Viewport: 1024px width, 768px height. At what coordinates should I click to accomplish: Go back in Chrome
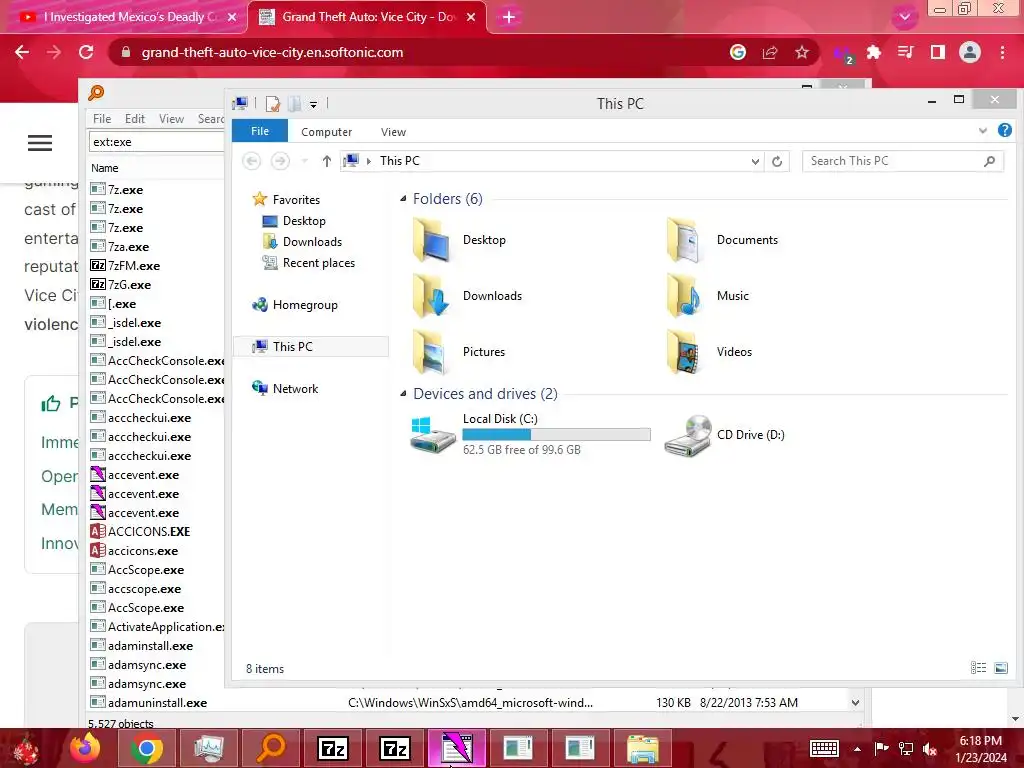[22, 52]
